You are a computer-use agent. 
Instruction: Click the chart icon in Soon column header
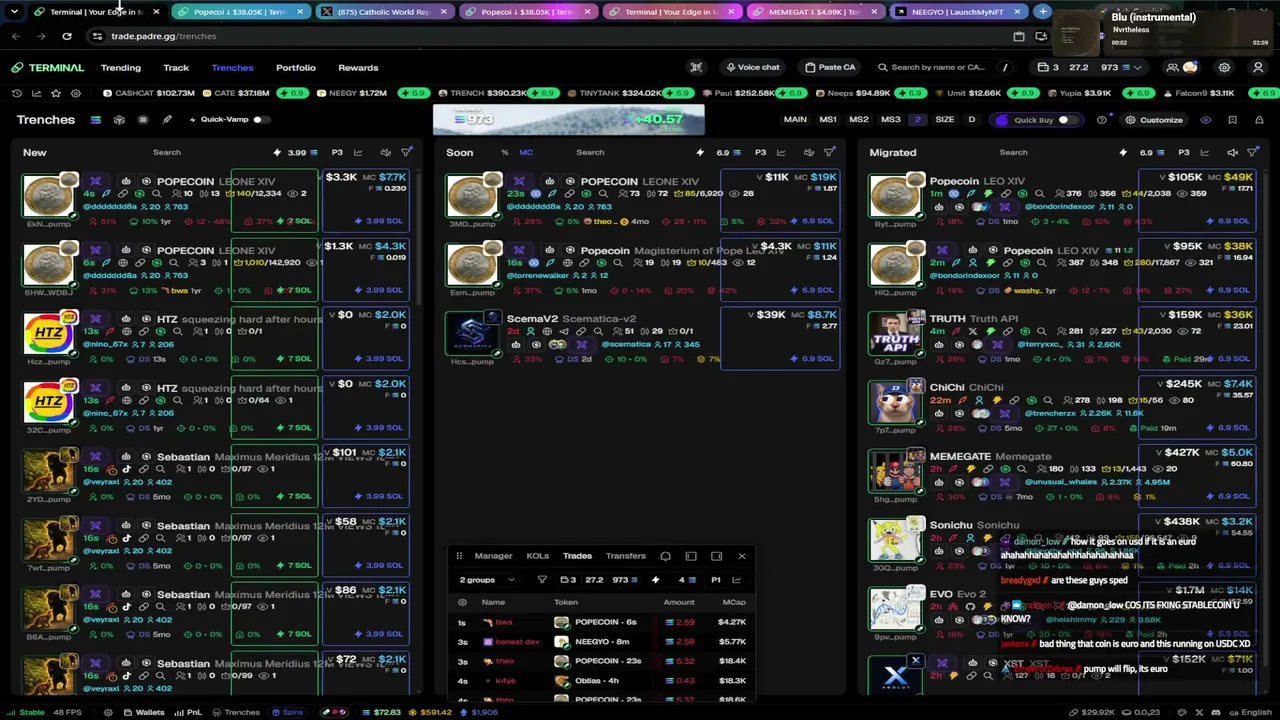(x=781, y=153)
